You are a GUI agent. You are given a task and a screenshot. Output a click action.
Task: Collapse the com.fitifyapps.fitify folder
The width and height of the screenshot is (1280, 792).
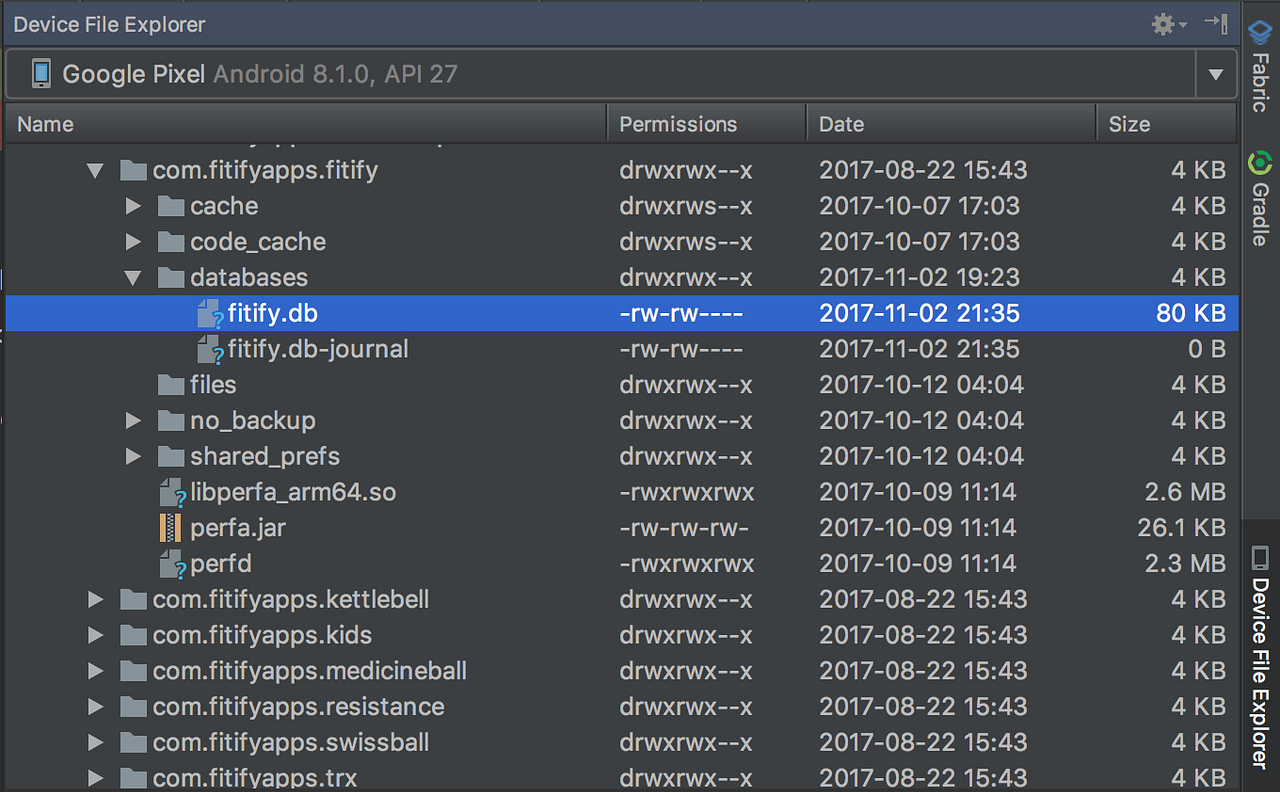95,171
